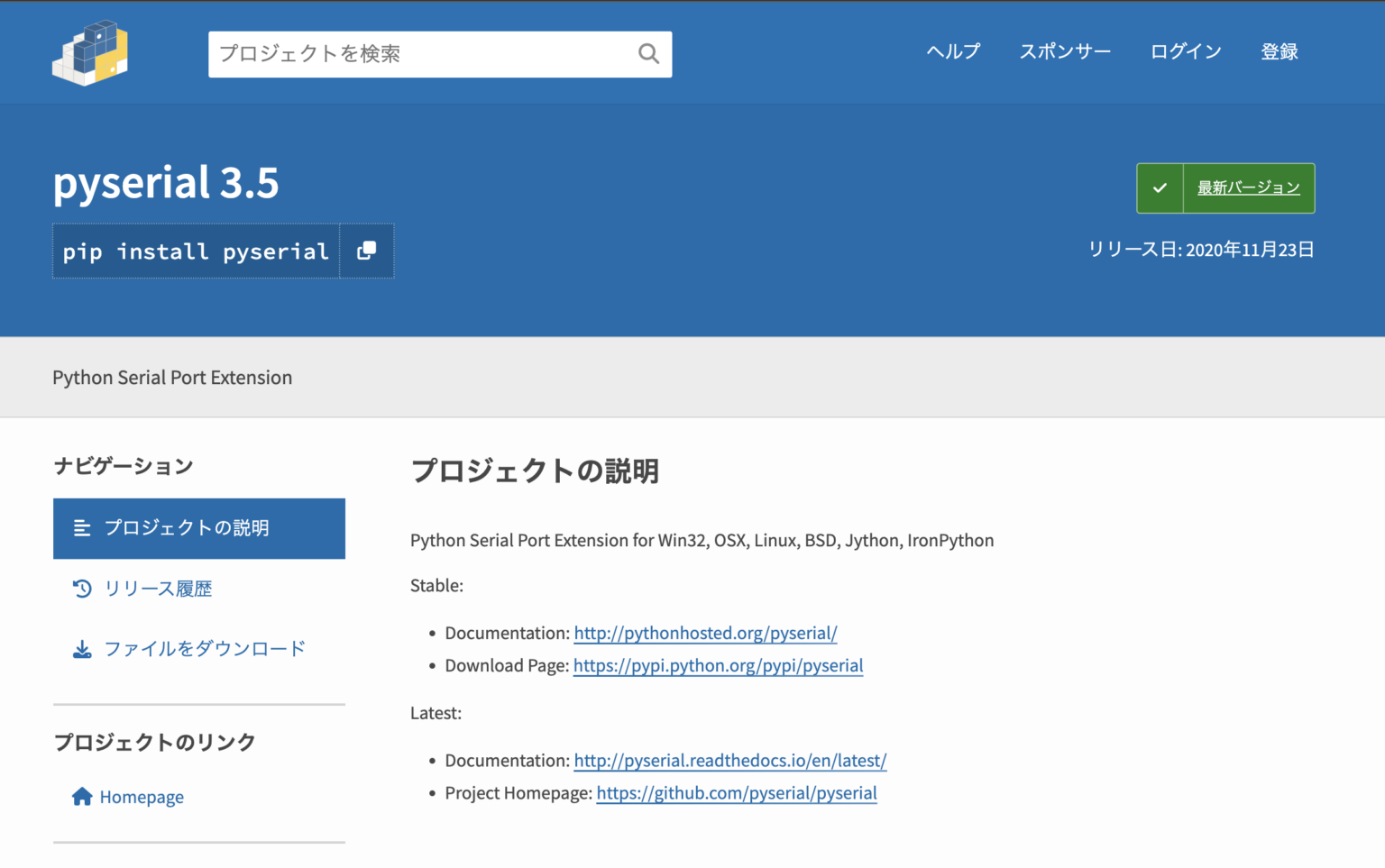The height and width of the screenshot is (868, 1385).
Task: Click the search magnifier icon
Action: [648, 54]
